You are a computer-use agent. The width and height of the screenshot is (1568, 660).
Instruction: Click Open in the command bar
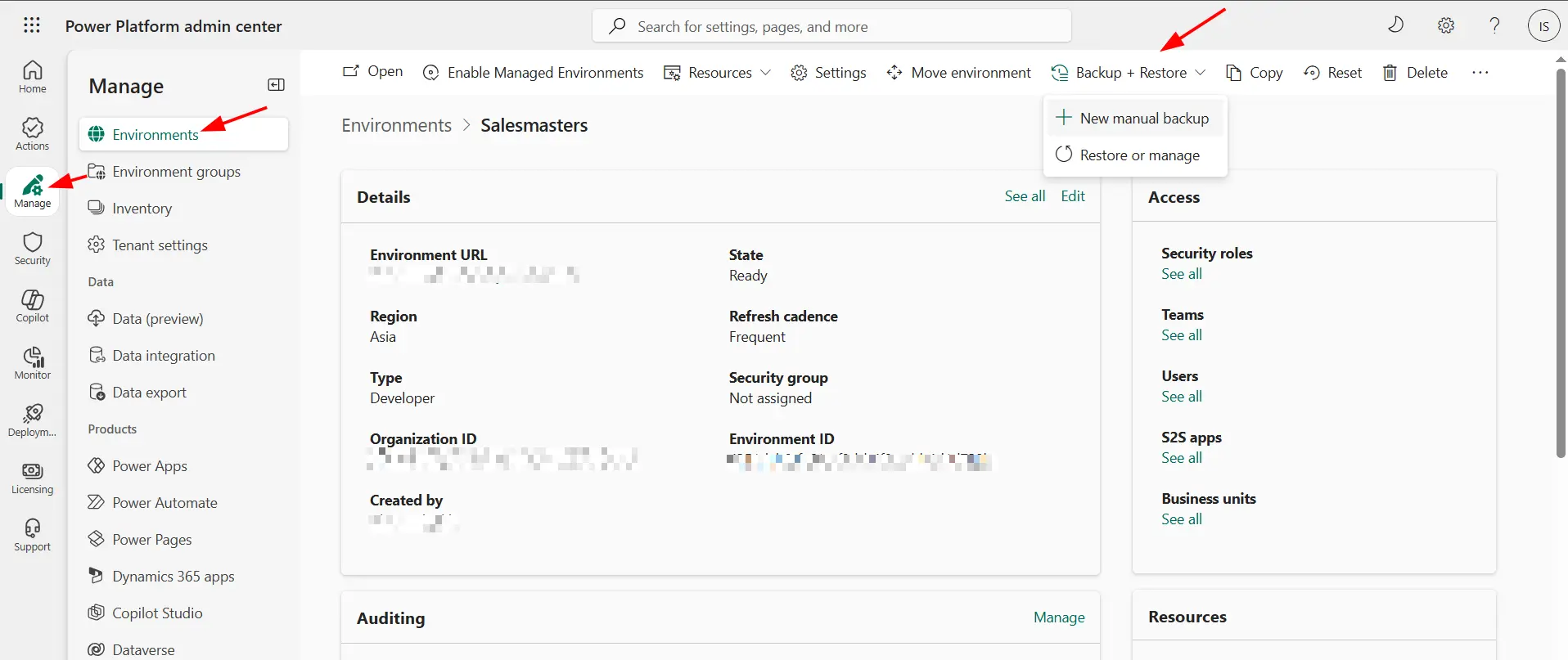tap(372, 72)
